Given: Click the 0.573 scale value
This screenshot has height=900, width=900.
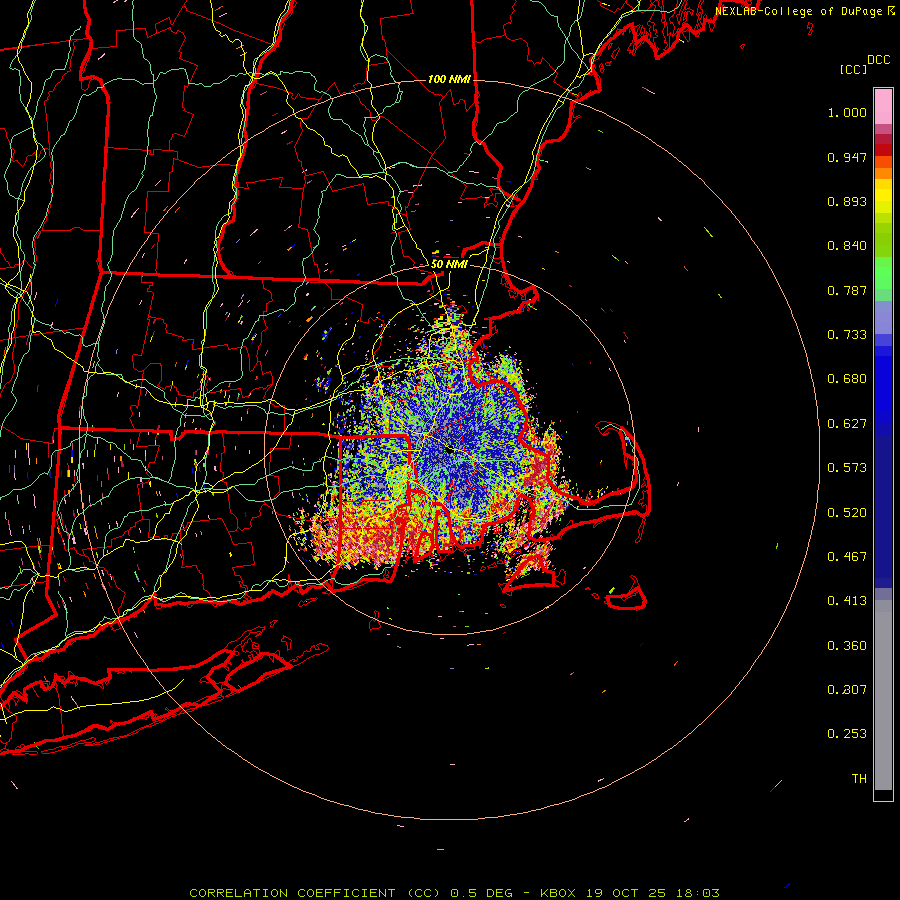Looking at the screenshot, I should pyautogui.click(x=847, y=468).
